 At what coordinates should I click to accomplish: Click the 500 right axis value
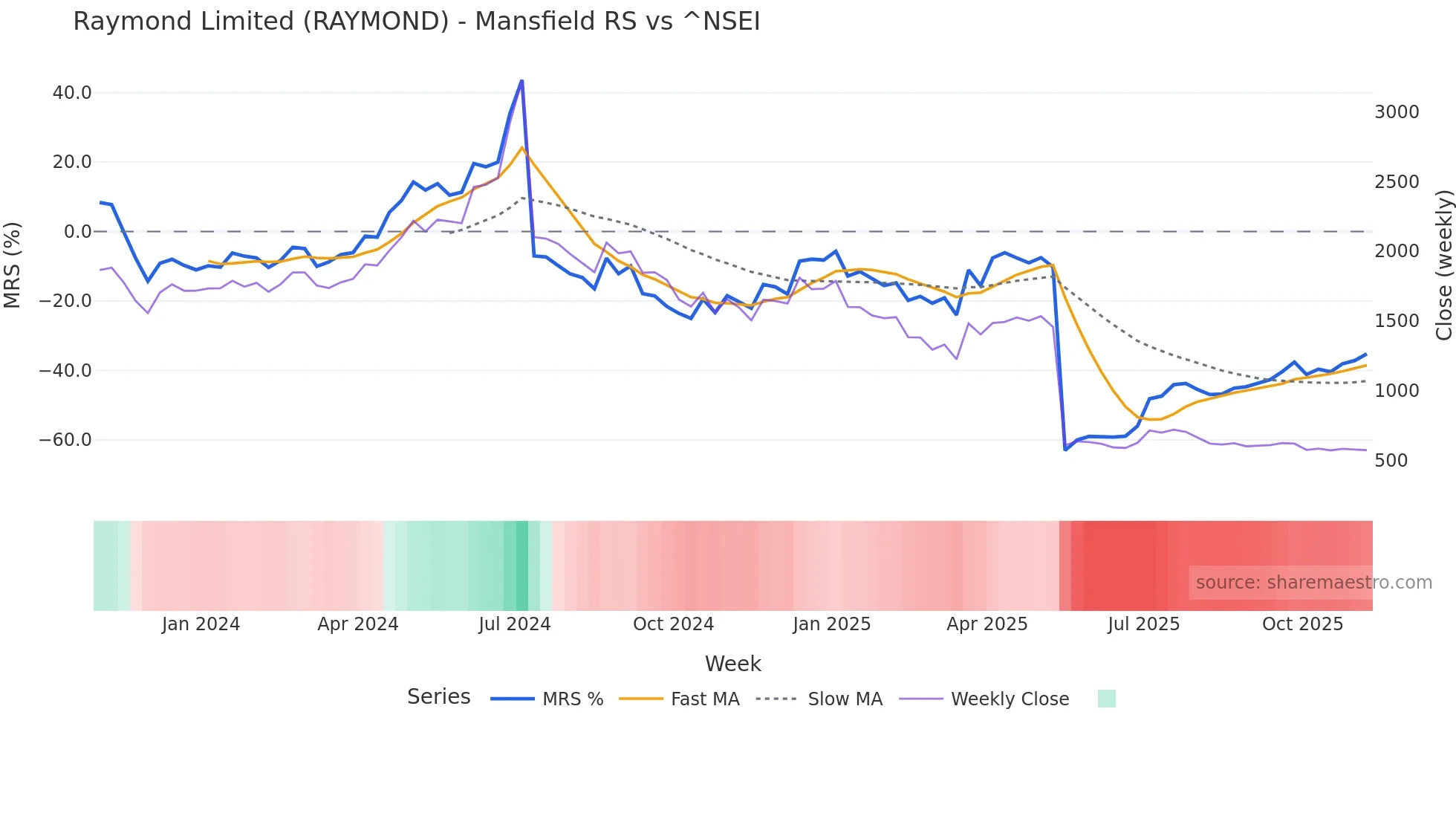click(1391, 461)
